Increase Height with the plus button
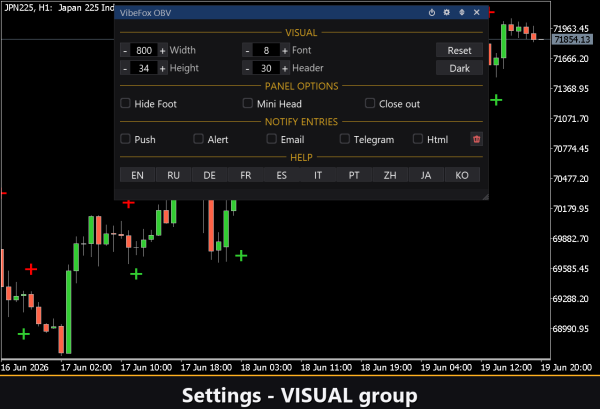600x409 pixels. pyautogui.click(x=163, y=68)
